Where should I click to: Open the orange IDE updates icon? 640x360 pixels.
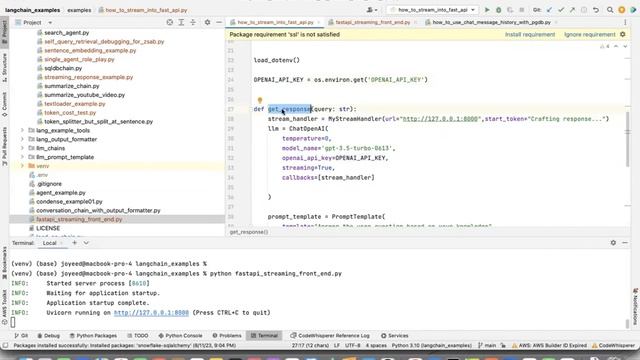(x=622, y=10)
